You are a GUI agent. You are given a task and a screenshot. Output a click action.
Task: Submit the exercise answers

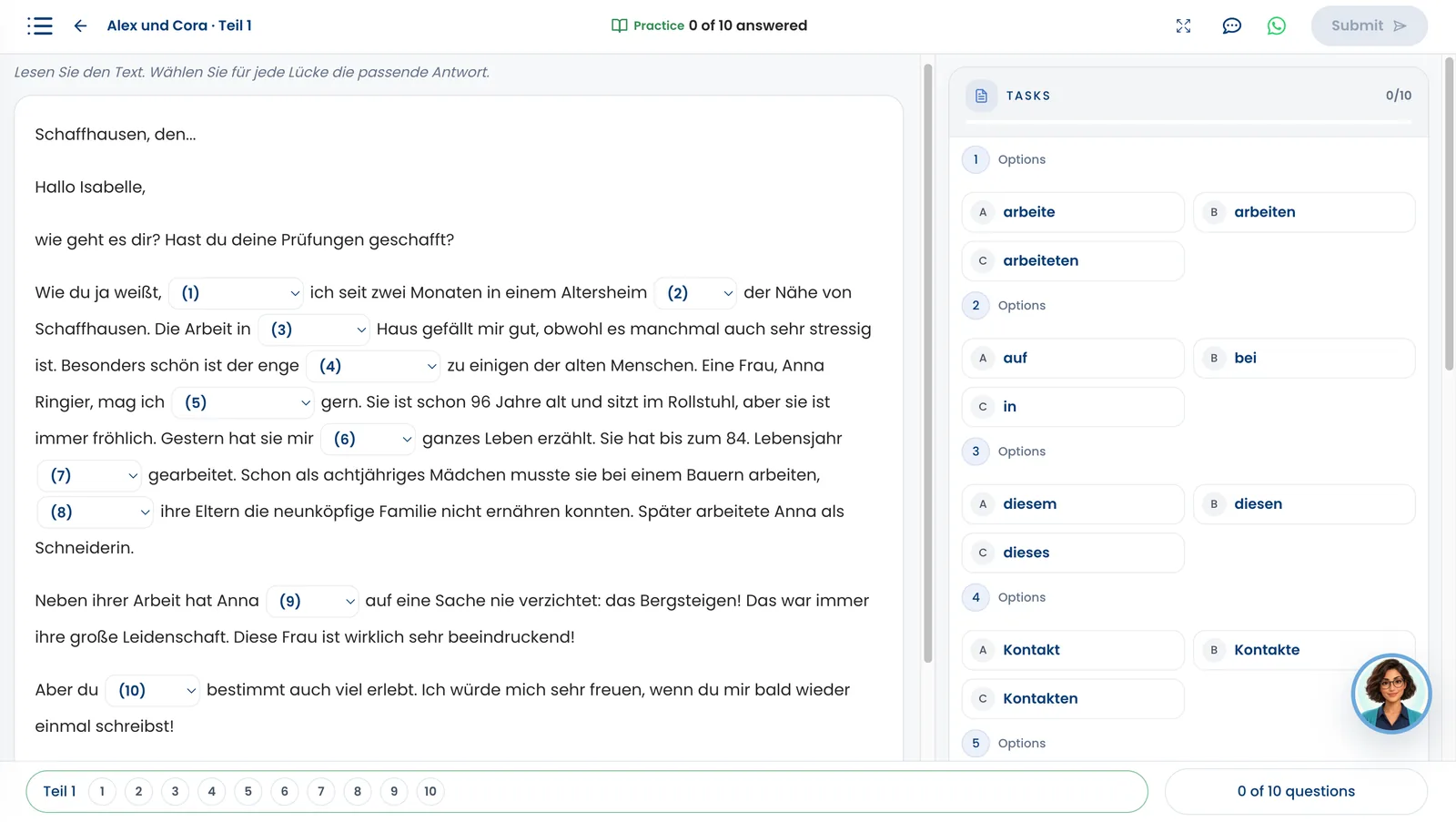click(1369, 25)
